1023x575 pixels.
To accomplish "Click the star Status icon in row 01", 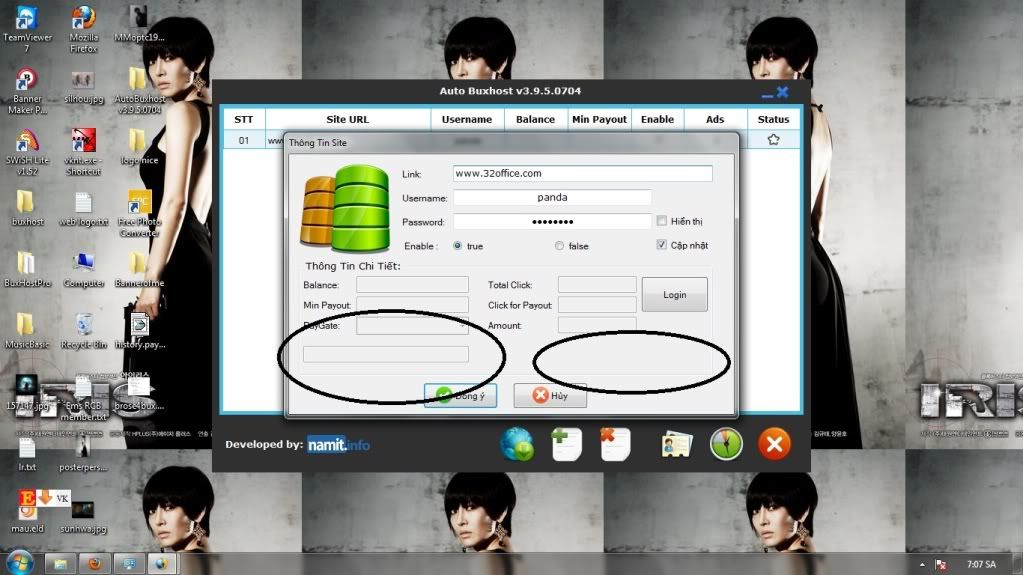I will coord(773,141).
